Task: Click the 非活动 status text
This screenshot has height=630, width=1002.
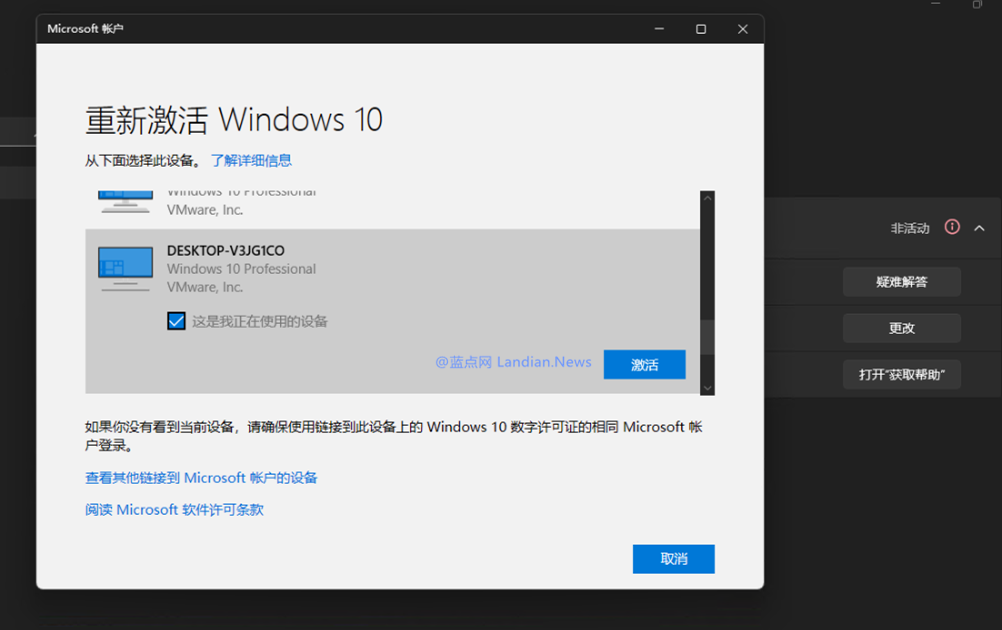Action: pyautogui.click(x=910, y=228)
